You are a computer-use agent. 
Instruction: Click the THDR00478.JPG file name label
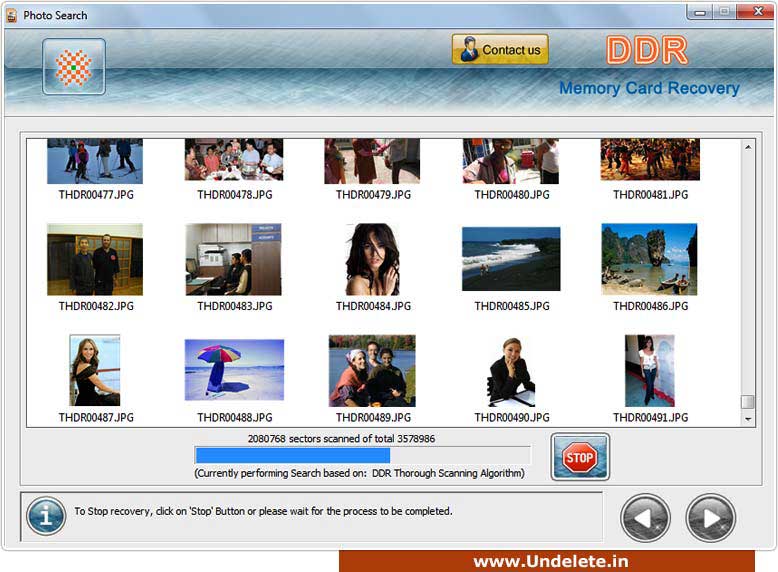234,195
